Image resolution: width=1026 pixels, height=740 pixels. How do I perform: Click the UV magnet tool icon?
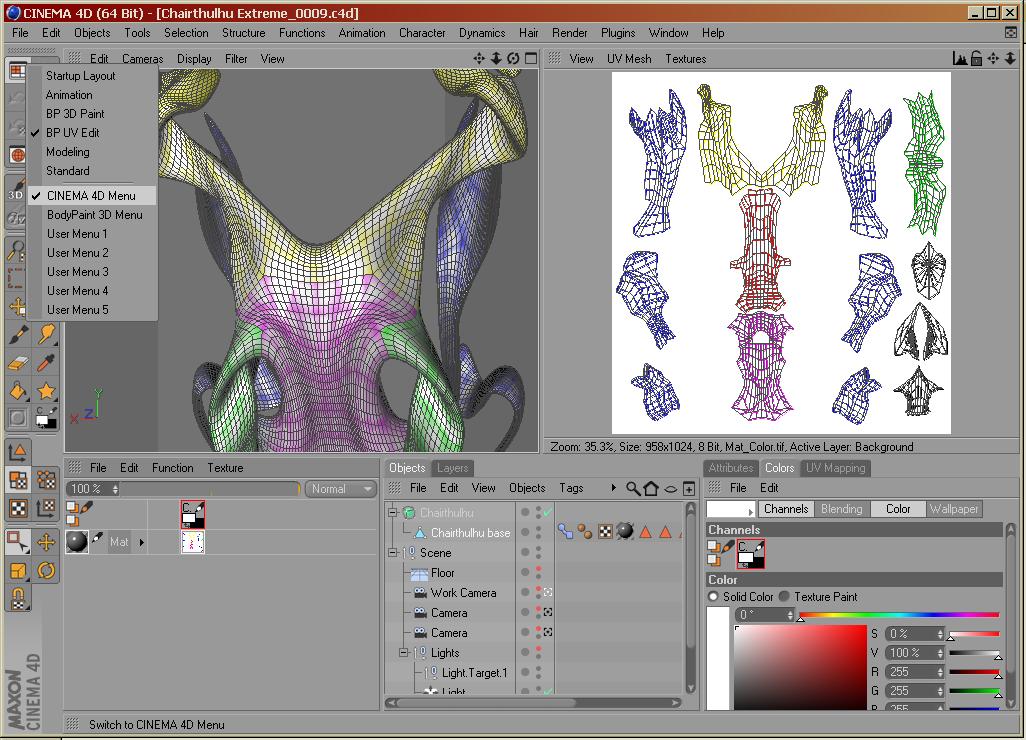[18, 598]
